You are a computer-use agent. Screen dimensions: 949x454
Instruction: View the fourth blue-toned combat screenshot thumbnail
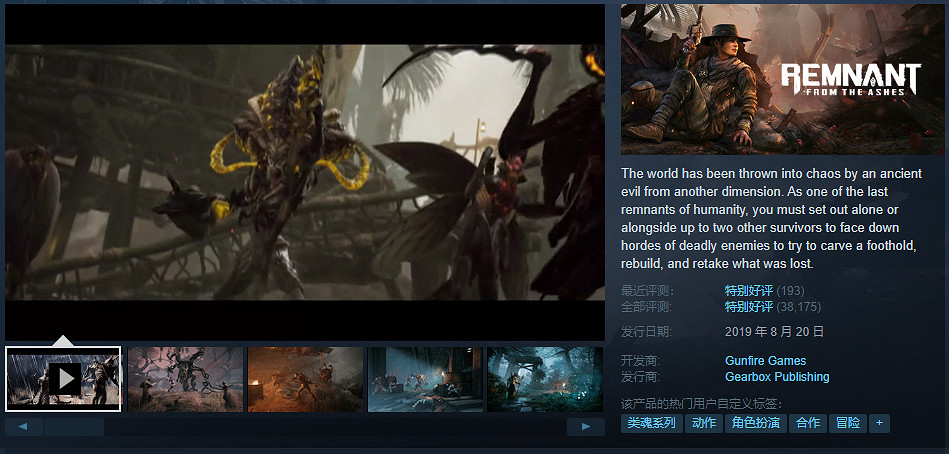coord(425,379)
